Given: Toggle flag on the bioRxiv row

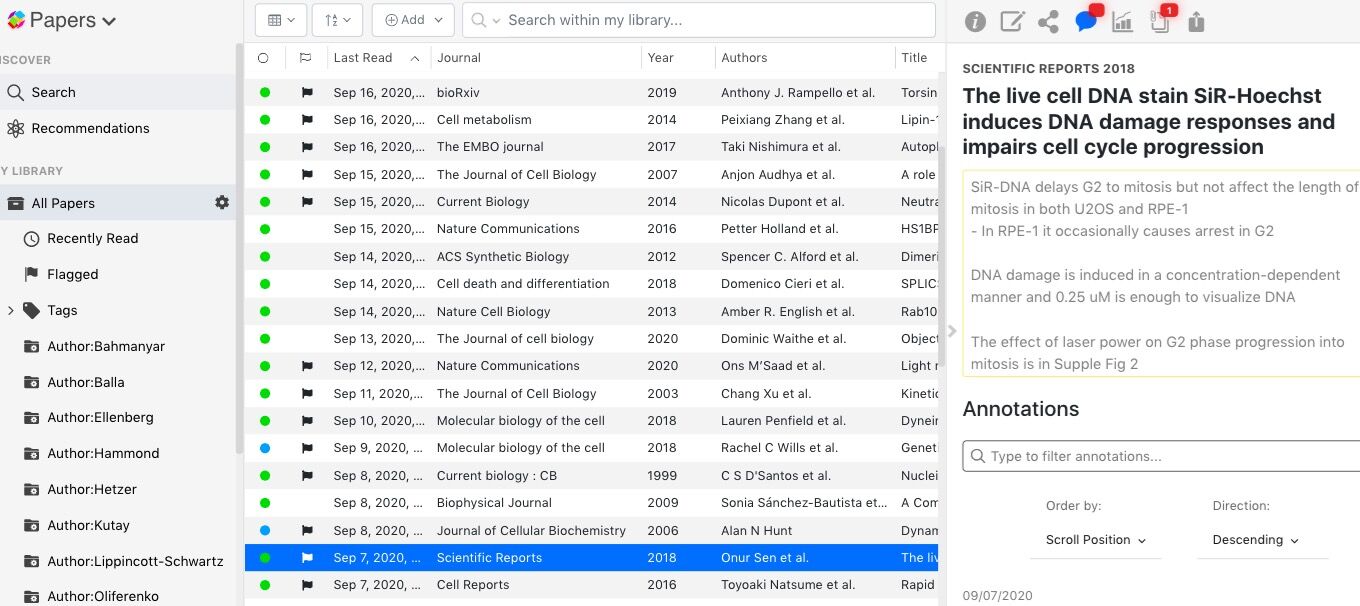Looking at the screenshot, I should point(307,92).
